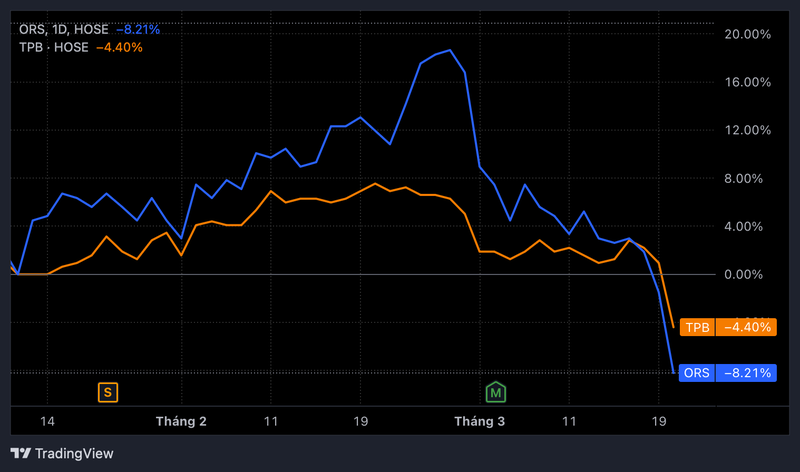Click the peak of the blue ORS line
The height and width of the screenshot is (472, 800).
[451, 50]
